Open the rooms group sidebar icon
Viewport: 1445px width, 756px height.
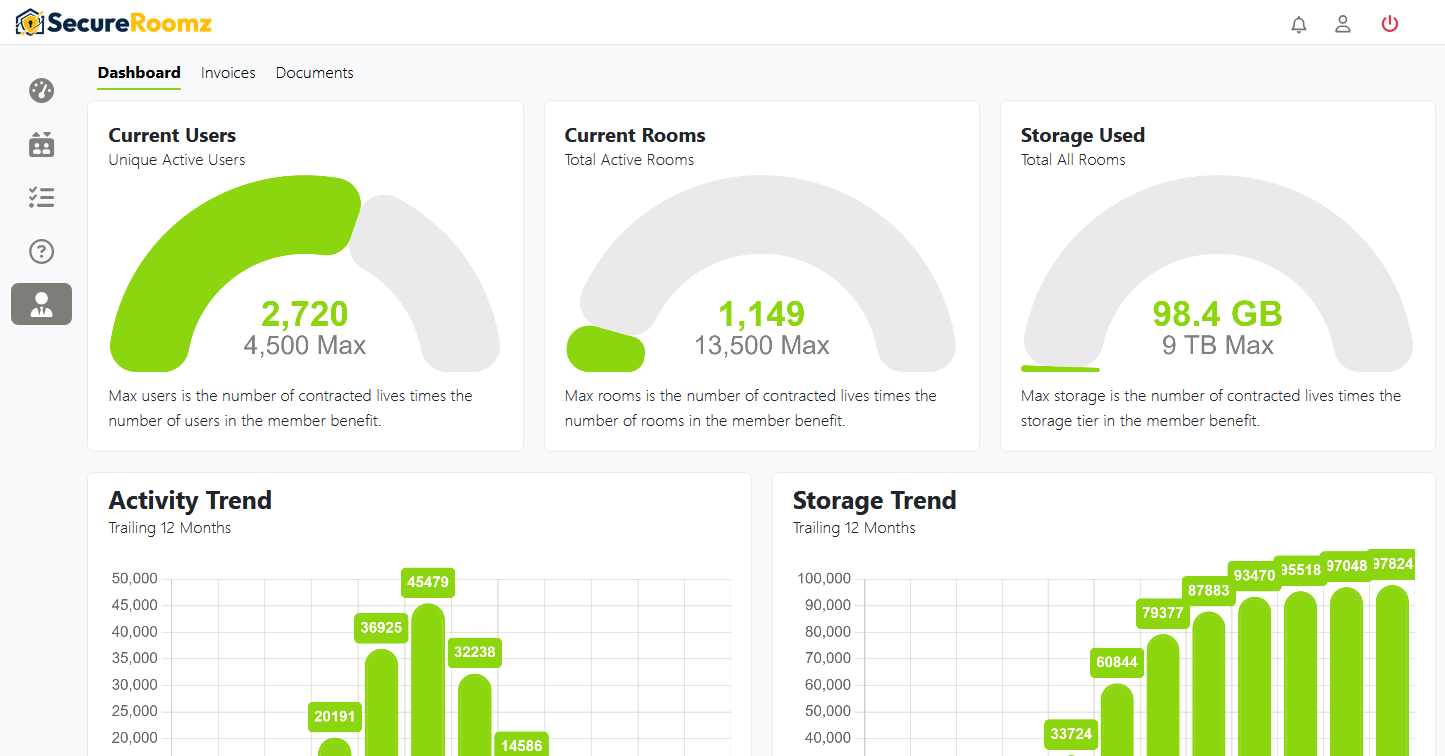click(41, 145)
